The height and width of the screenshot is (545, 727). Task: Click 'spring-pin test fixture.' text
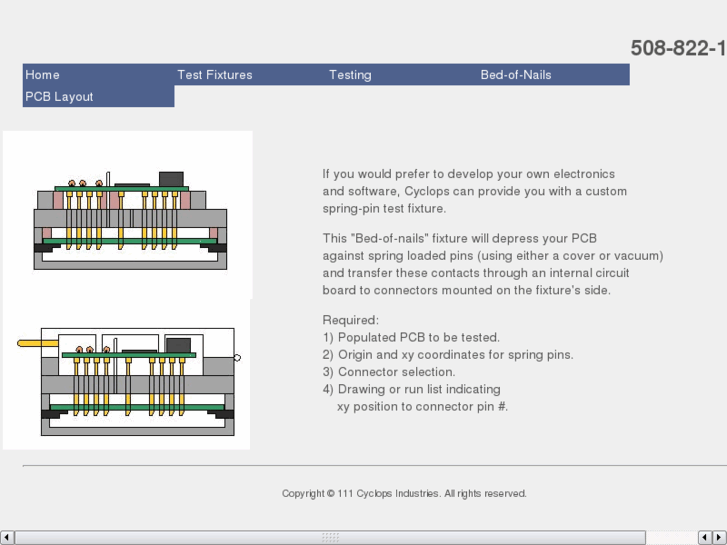pos(384,209)
